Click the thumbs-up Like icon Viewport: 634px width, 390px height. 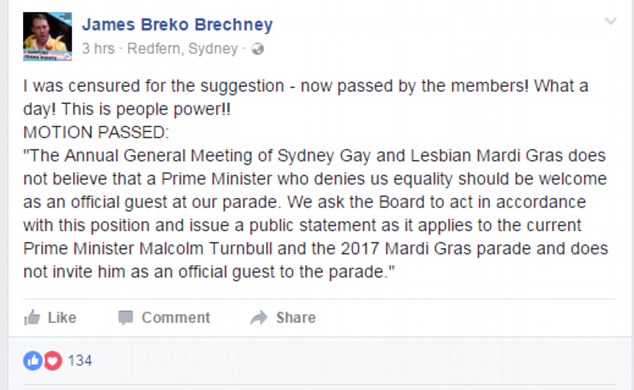(x=32, y=317)
